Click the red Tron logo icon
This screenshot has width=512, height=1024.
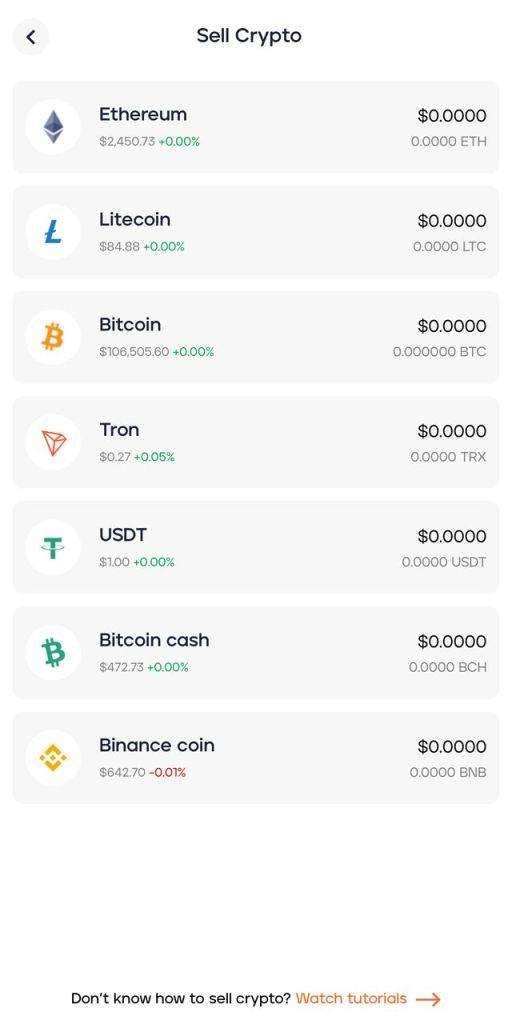pos(54,443)
